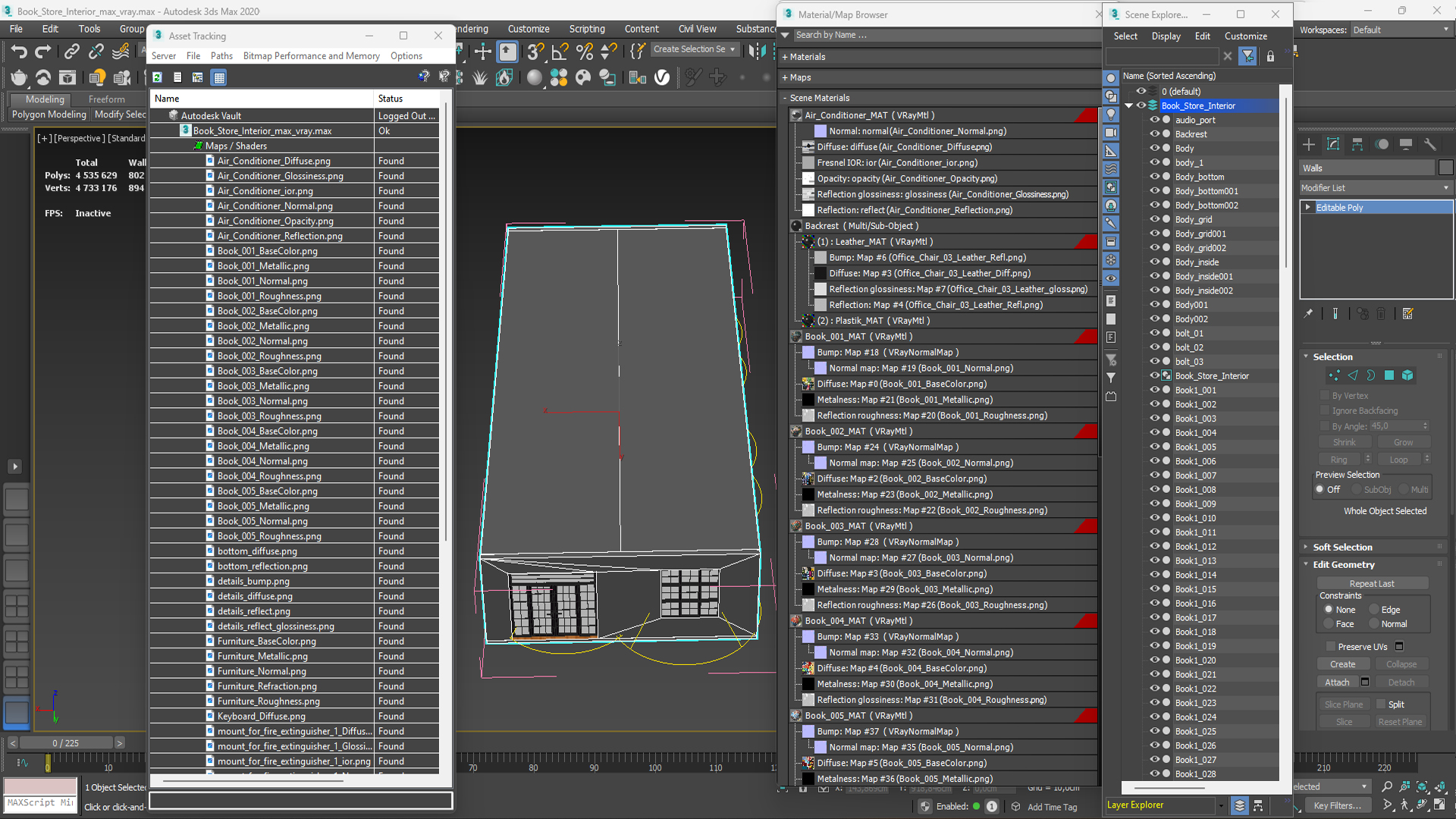Click the Bind to Space Warp icon
Viewport: 1456px width, 819px height.
120,52
